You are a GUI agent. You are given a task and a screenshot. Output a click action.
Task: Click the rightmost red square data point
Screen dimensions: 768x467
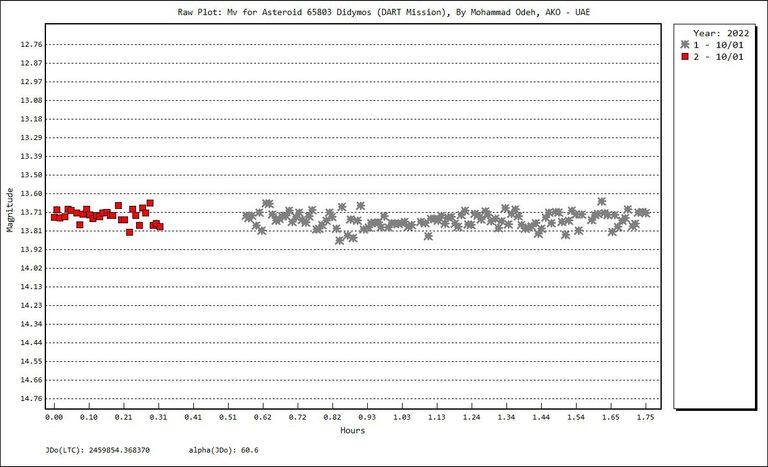[x=160, y=227]
